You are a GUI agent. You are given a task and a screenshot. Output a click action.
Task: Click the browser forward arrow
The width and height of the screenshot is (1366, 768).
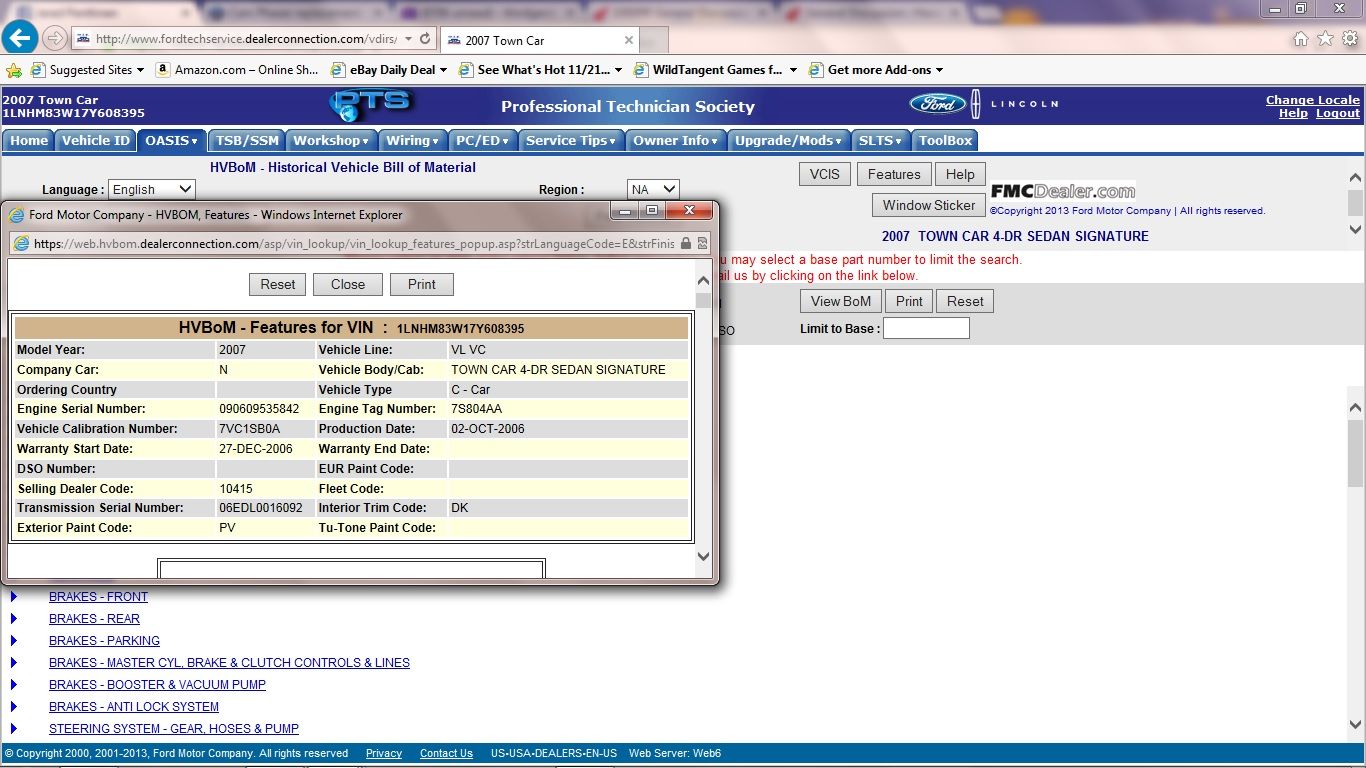click(x=56, y=39)
